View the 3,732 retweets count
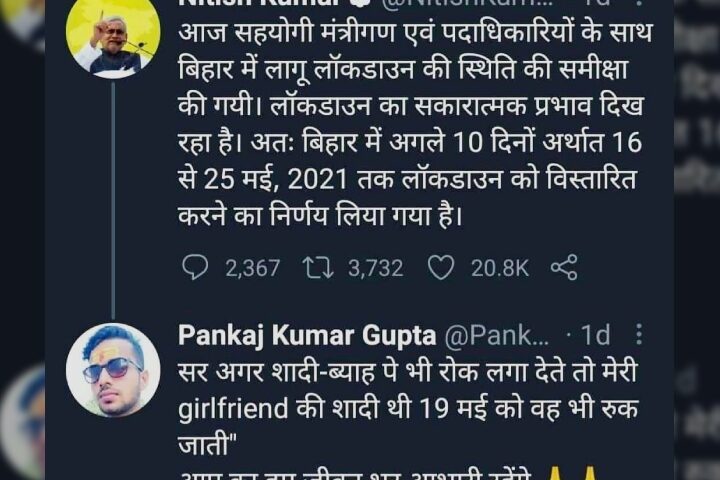720x480 pixels. pyautogui.click(x=376, y=268)
